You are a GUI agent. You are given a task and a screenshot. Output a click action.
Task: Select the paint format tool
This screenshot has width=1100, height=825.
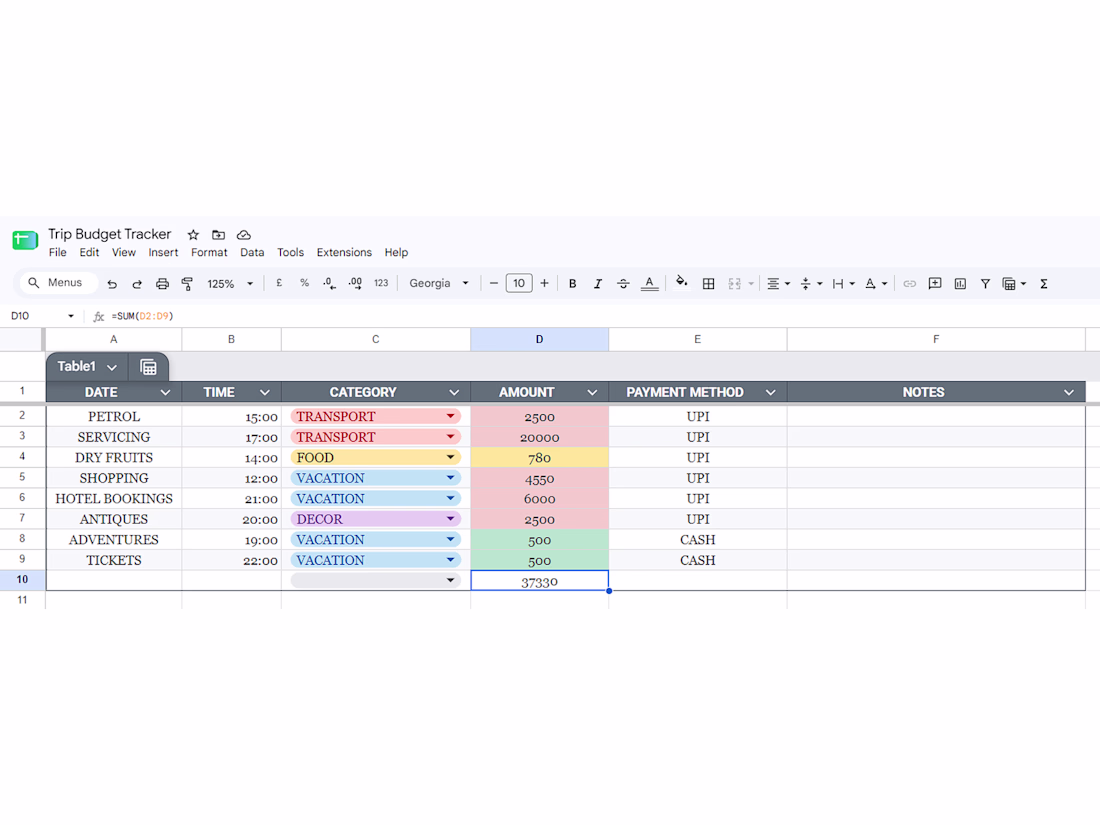click(187, 283)
